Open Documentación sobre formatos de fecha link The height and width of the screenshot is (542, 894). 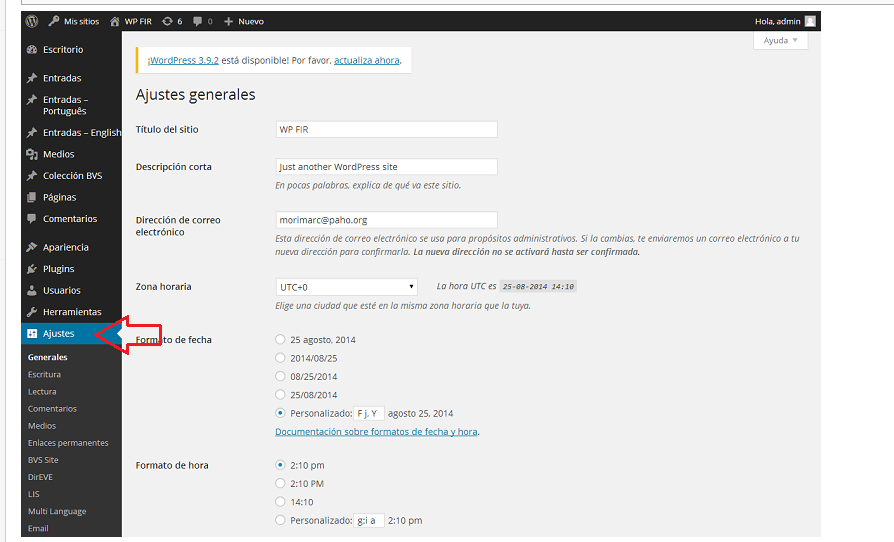coord(376,432)
